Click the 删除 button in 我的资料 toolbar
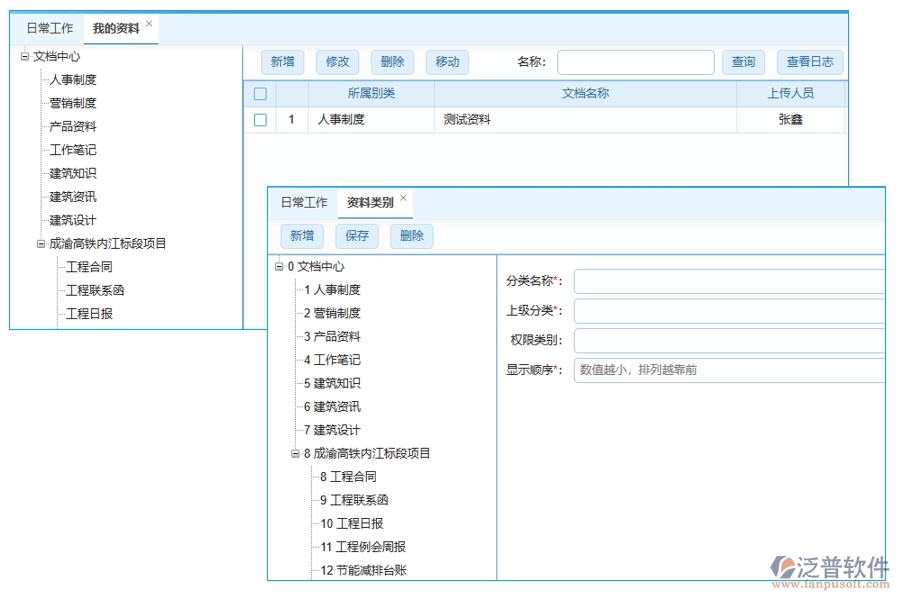This screenshot has height=600, width=900. (x=392, y=61)
